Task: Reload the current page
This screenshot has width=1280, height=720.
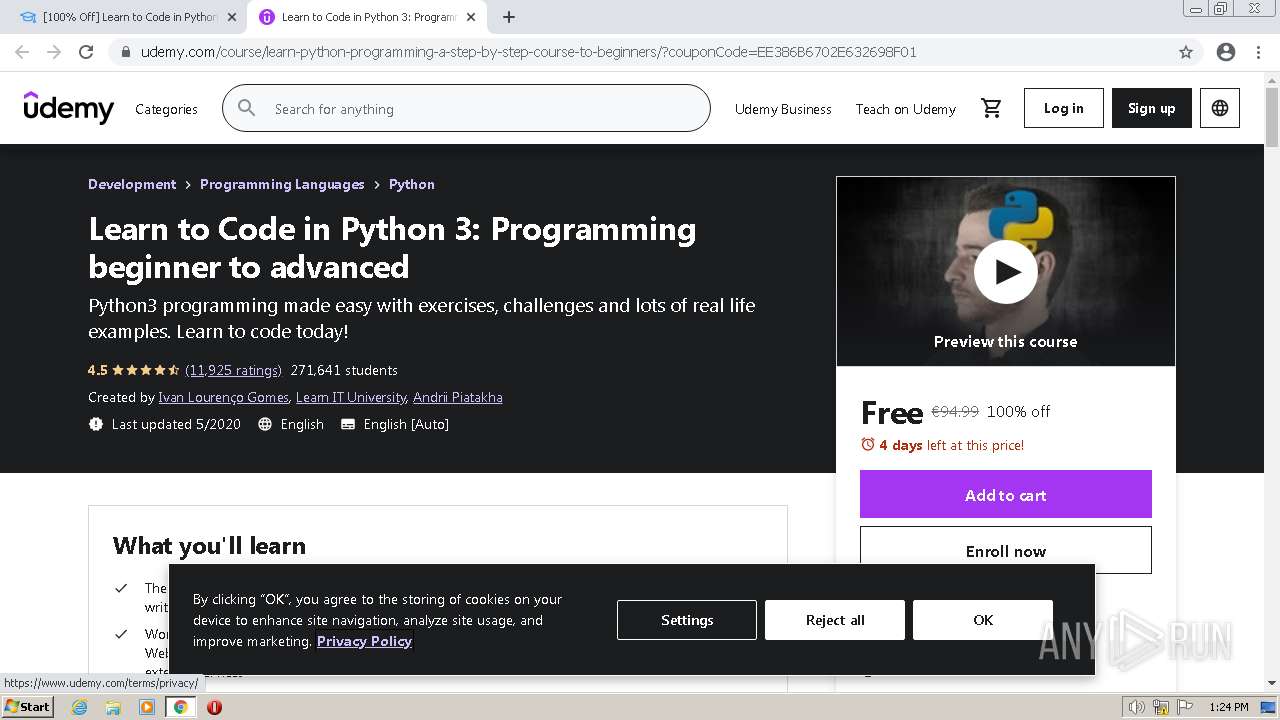Action: [86, 52]
